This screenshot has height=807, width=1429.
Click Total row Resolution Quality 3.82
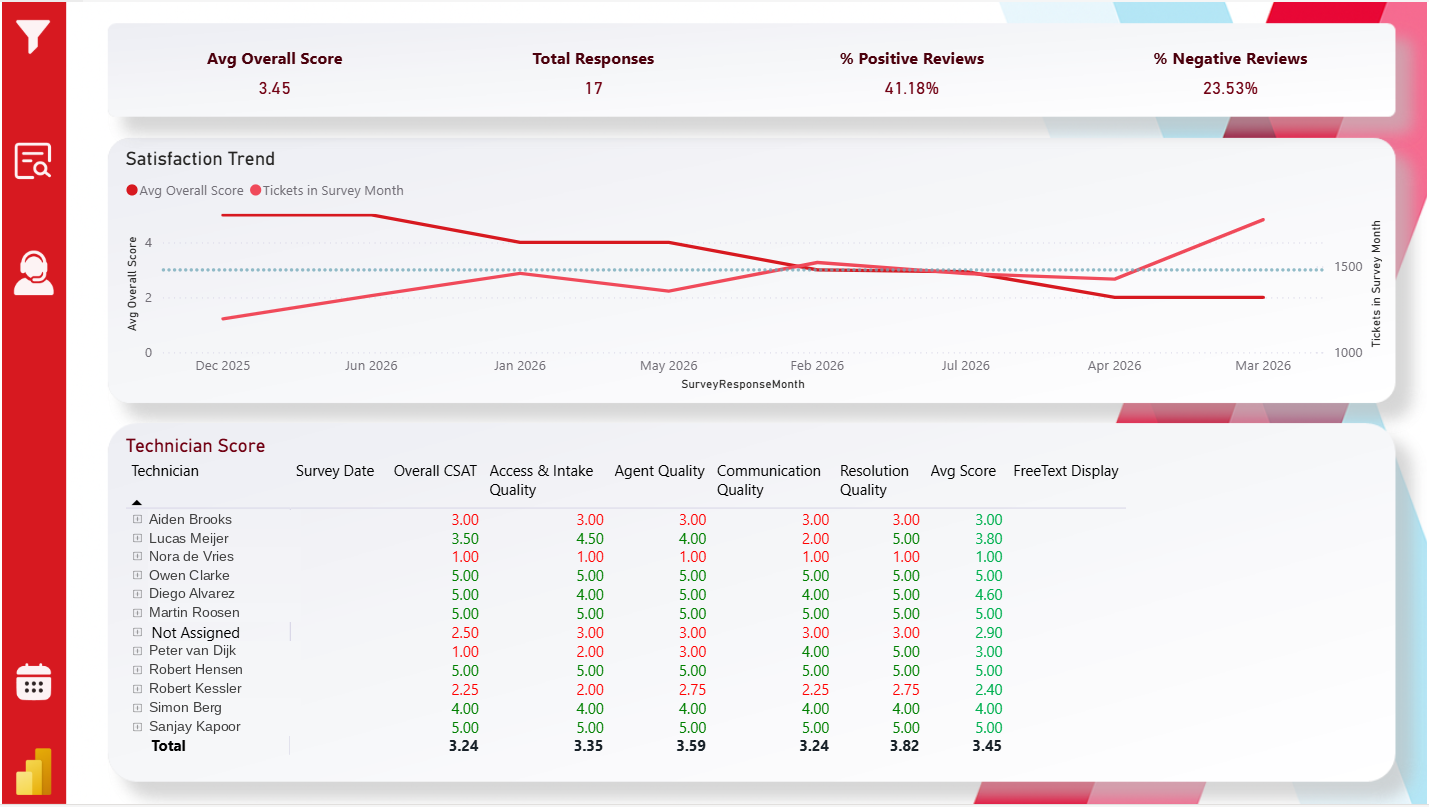point(904,746)
